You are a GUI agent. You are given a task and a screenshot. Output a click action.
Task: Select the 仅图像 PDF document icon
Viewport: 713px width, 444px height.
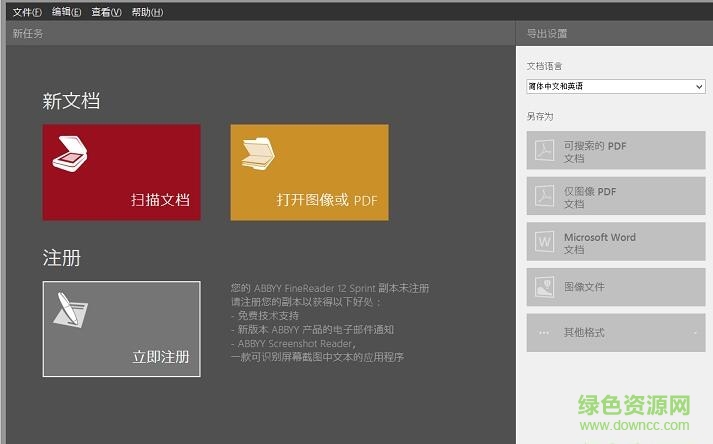pos(544,196)
